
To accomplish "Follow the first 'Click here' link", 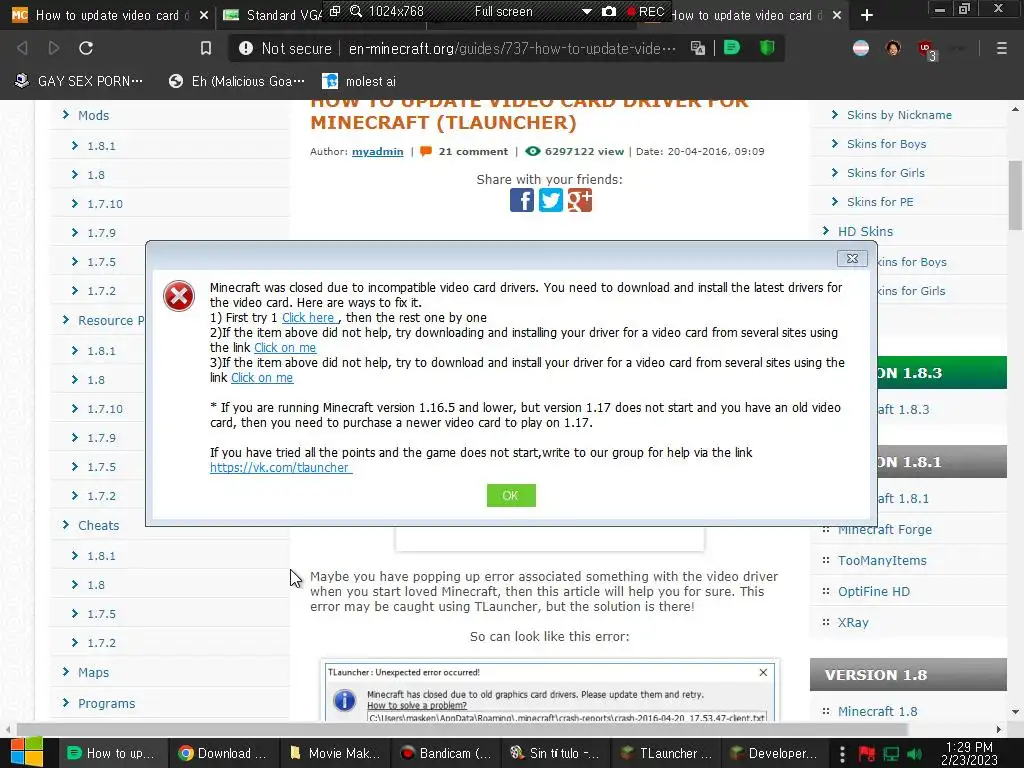I will [x=310, y=317].
